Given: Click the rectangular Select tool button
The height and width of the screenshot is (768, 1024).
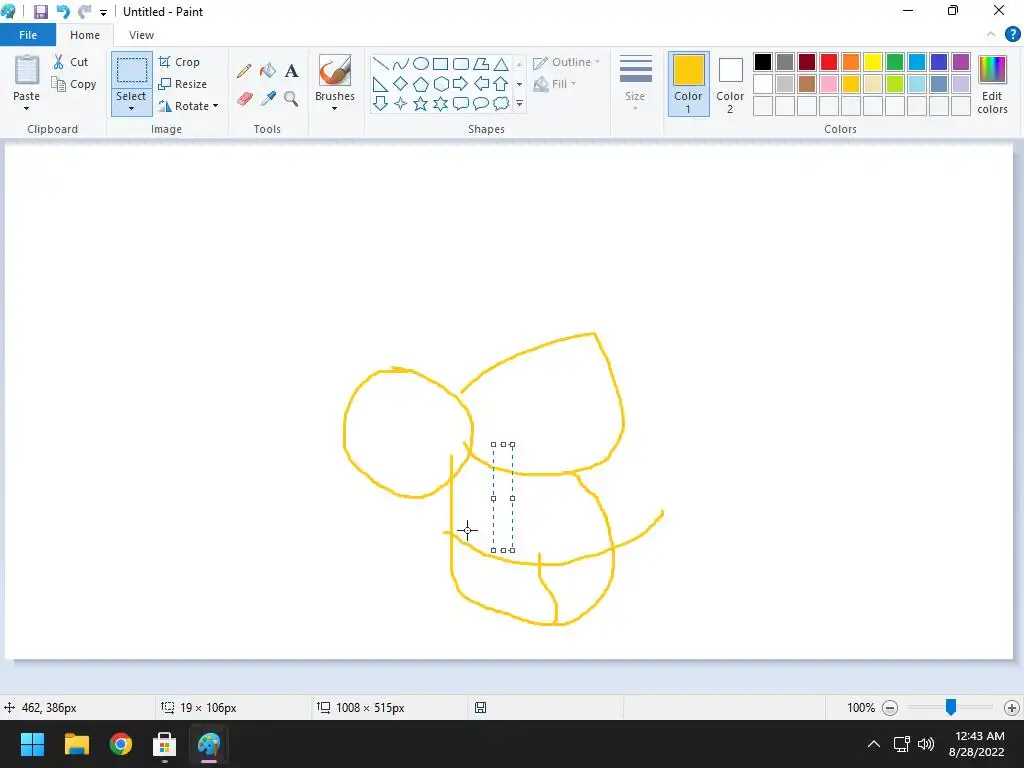Looking at the screenshot, I should (131, 70).
